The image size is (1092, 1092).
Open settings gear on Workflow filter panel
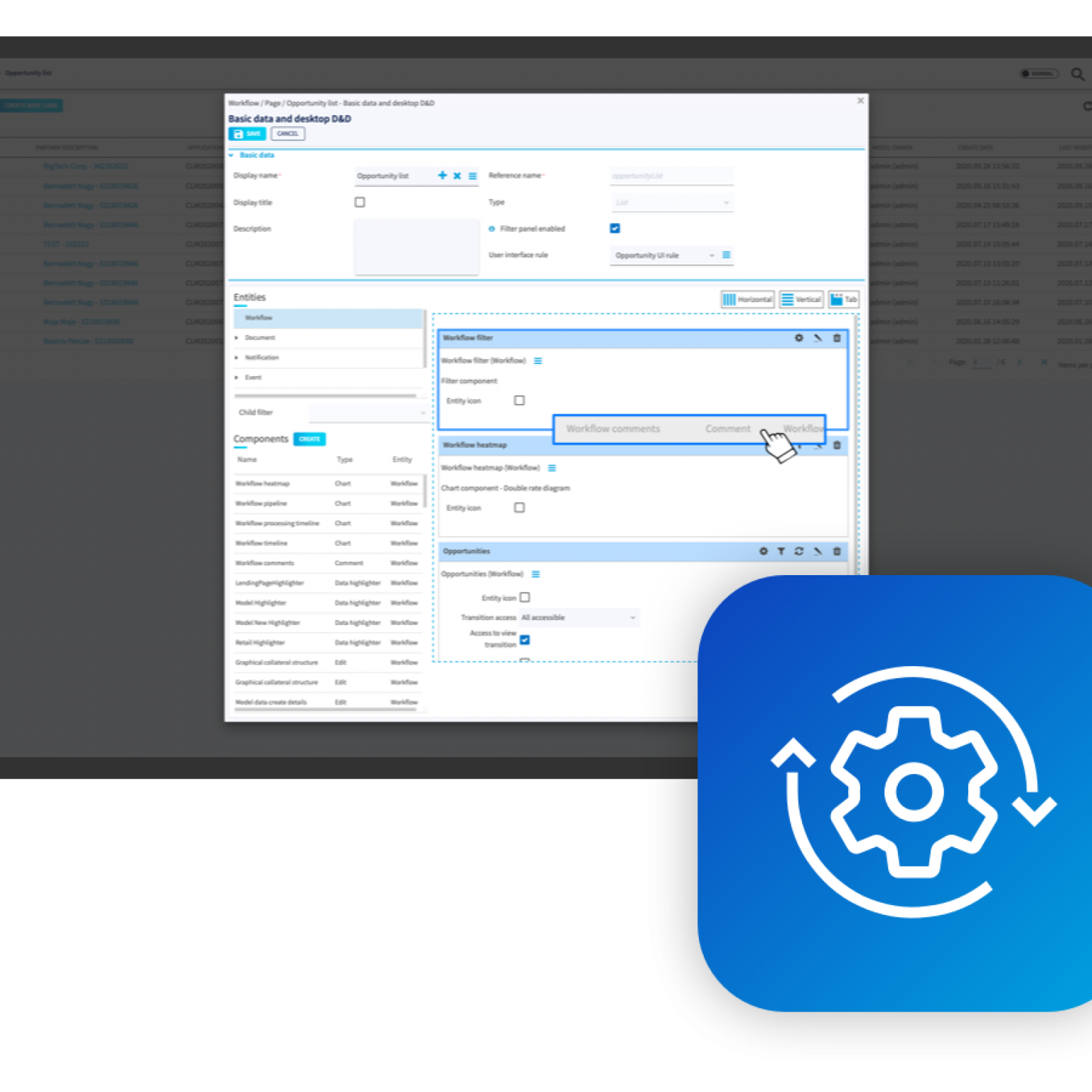[798, 338]
